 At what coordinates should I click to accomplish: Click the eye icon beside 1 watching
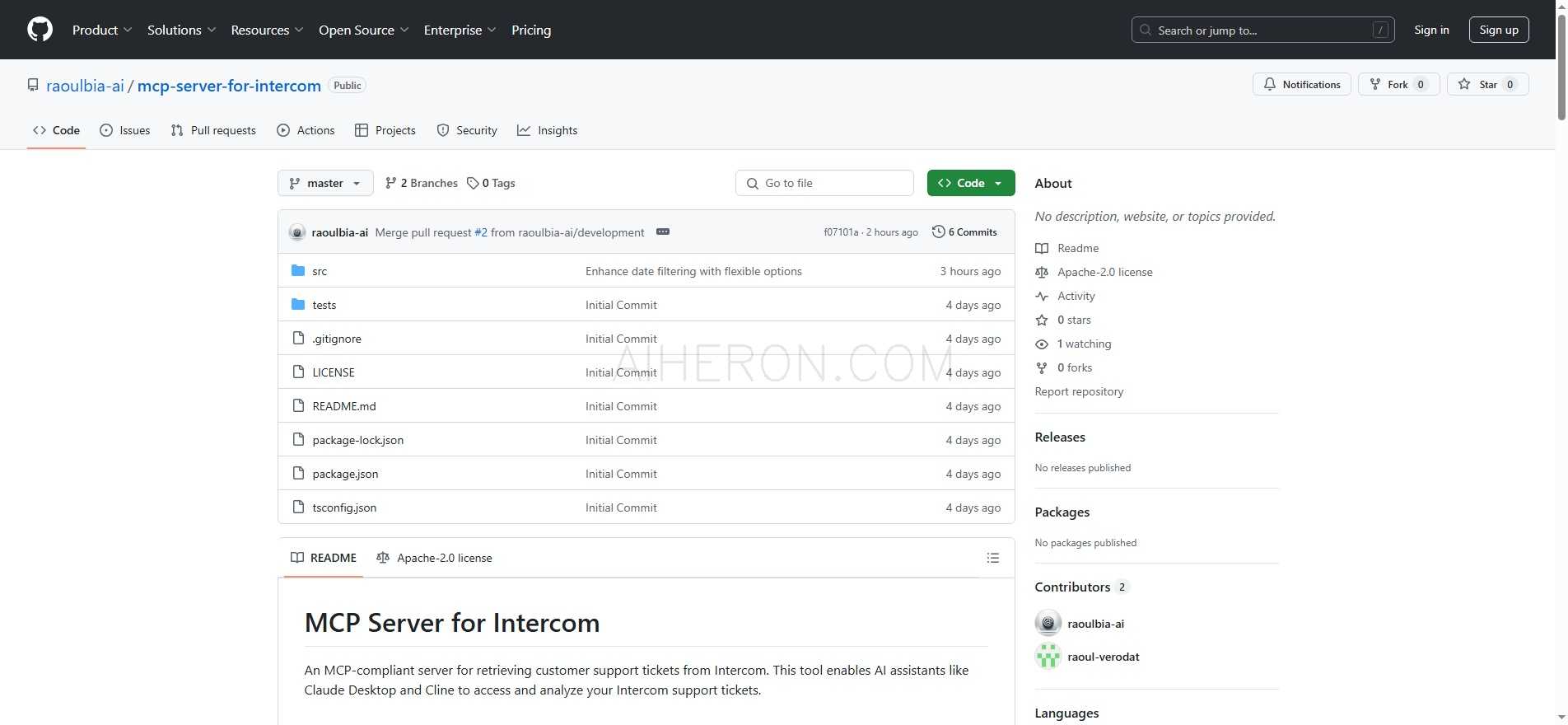coord(1042,344)
